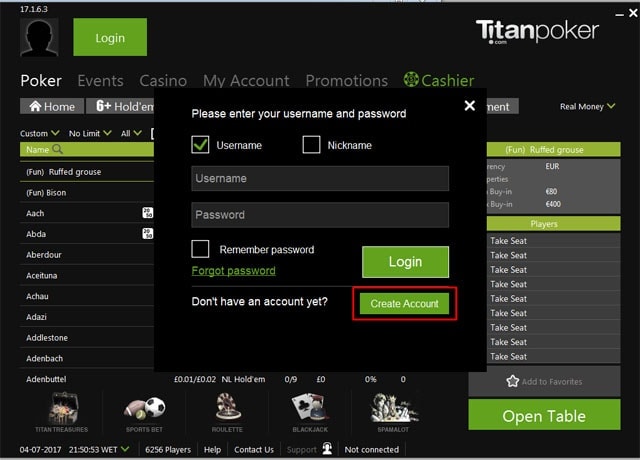The image size is (640, 460).
Task: Select the Aberdour table row
Action: (x=87, y=255)
